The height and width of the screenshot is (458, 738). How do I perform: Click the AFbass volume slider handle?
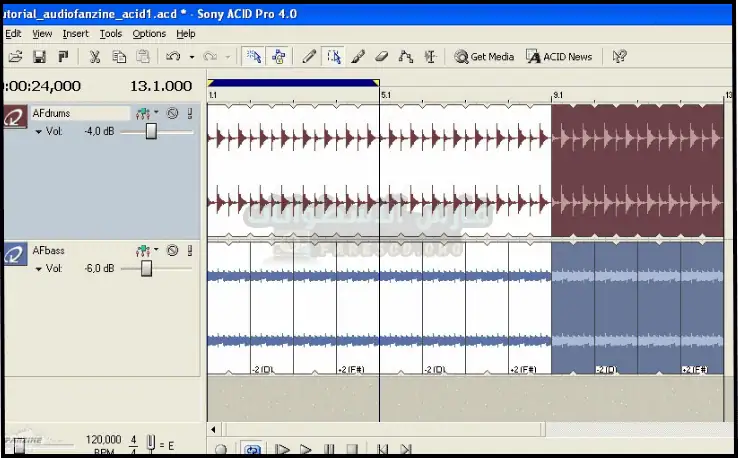click(146, 268)
